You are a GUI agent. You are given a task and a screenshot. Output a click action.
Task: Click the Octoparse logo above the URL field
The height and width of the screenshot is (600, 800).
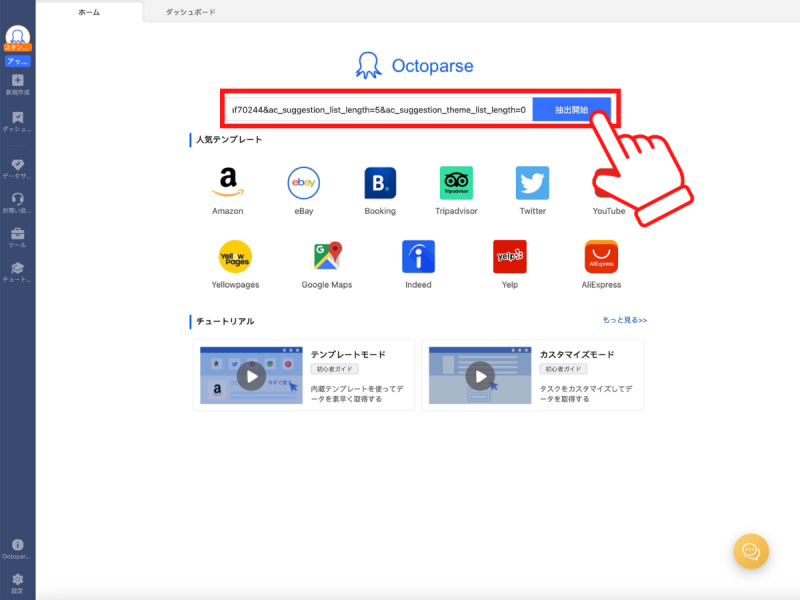coord(414,66)
